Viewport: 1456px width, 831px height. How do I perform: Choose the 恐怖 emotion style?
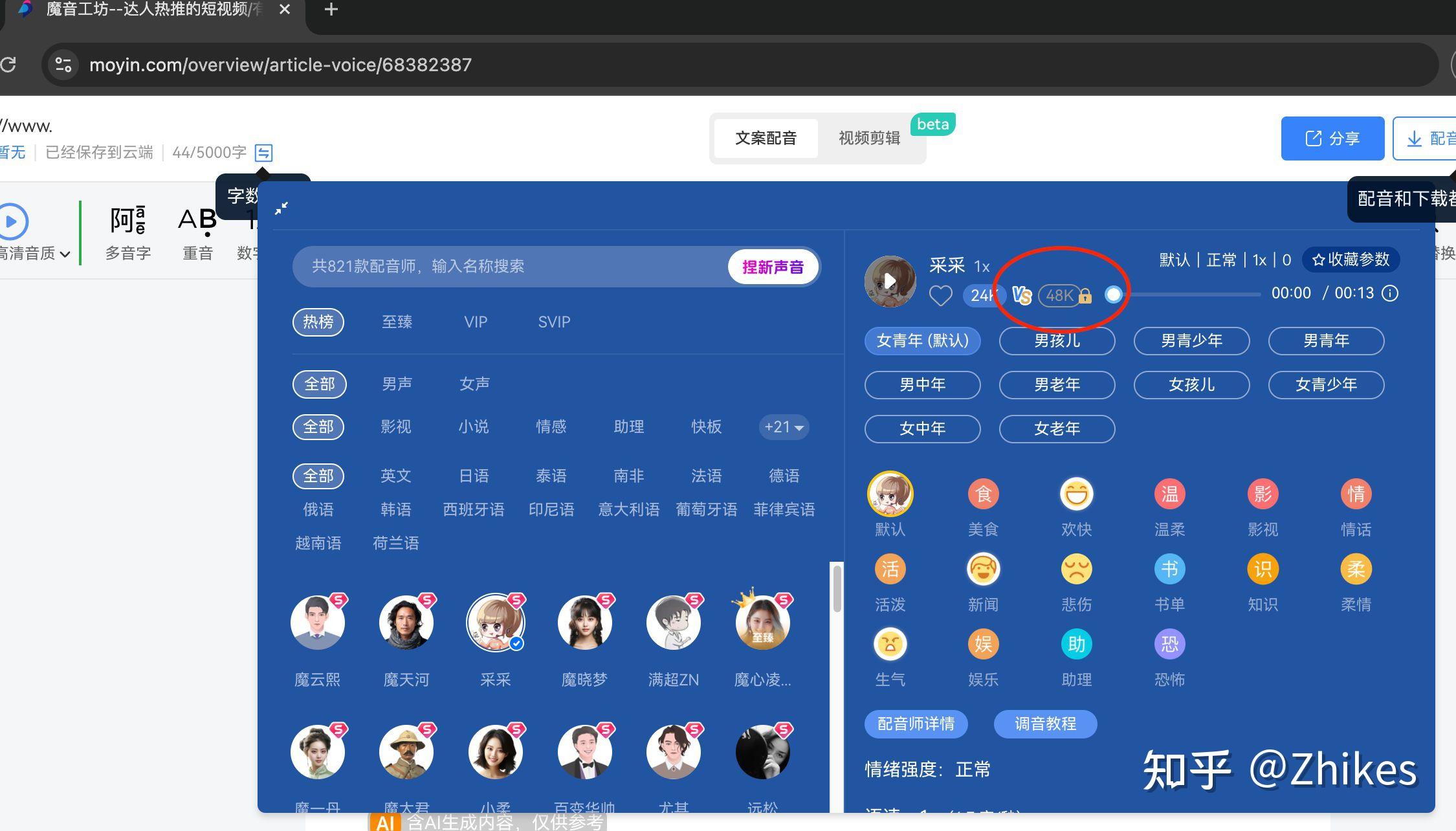[x=1169, y=658]
